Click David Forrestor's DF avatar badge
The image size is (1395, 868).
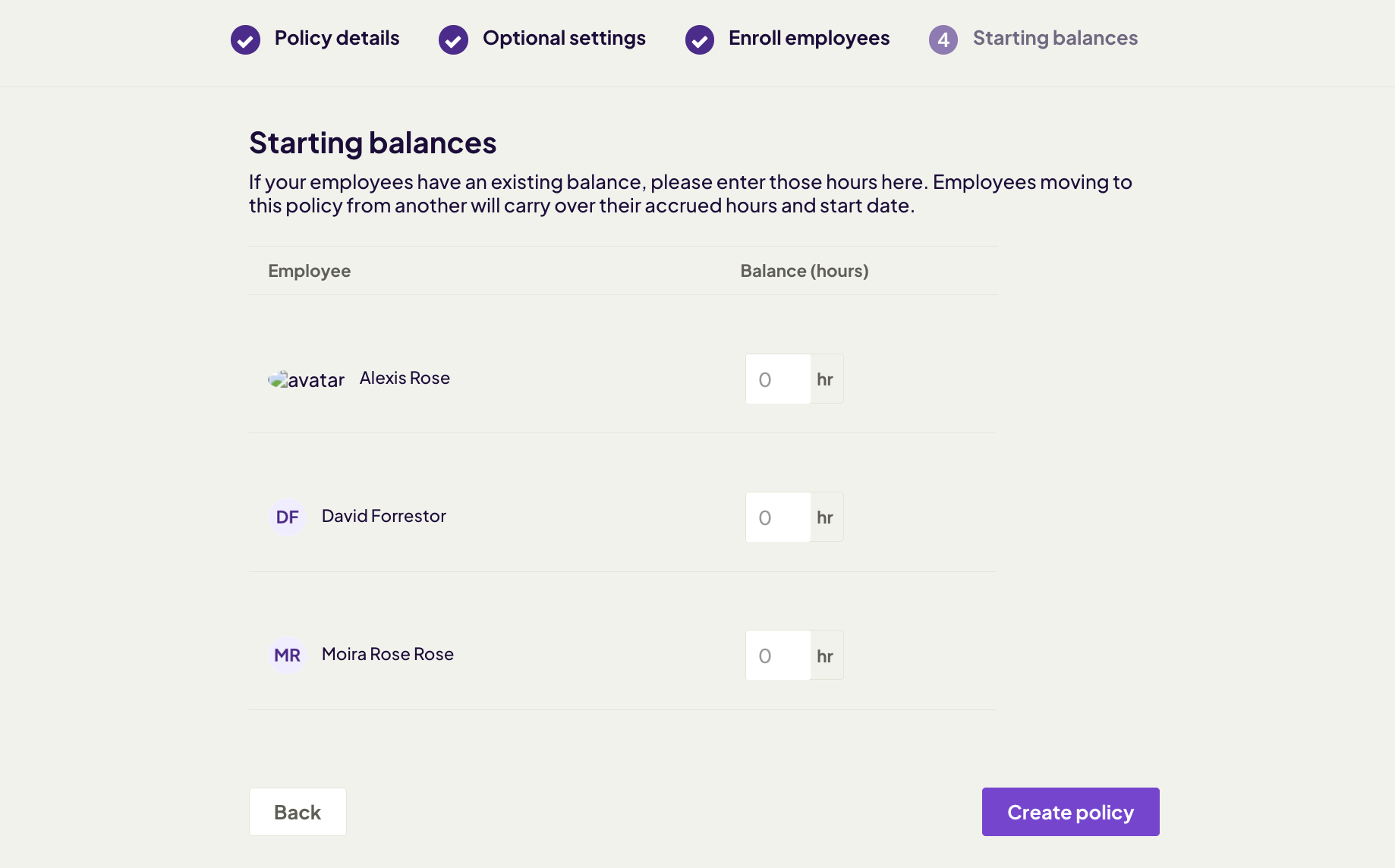pyautogui.click(x=287, y=517)
